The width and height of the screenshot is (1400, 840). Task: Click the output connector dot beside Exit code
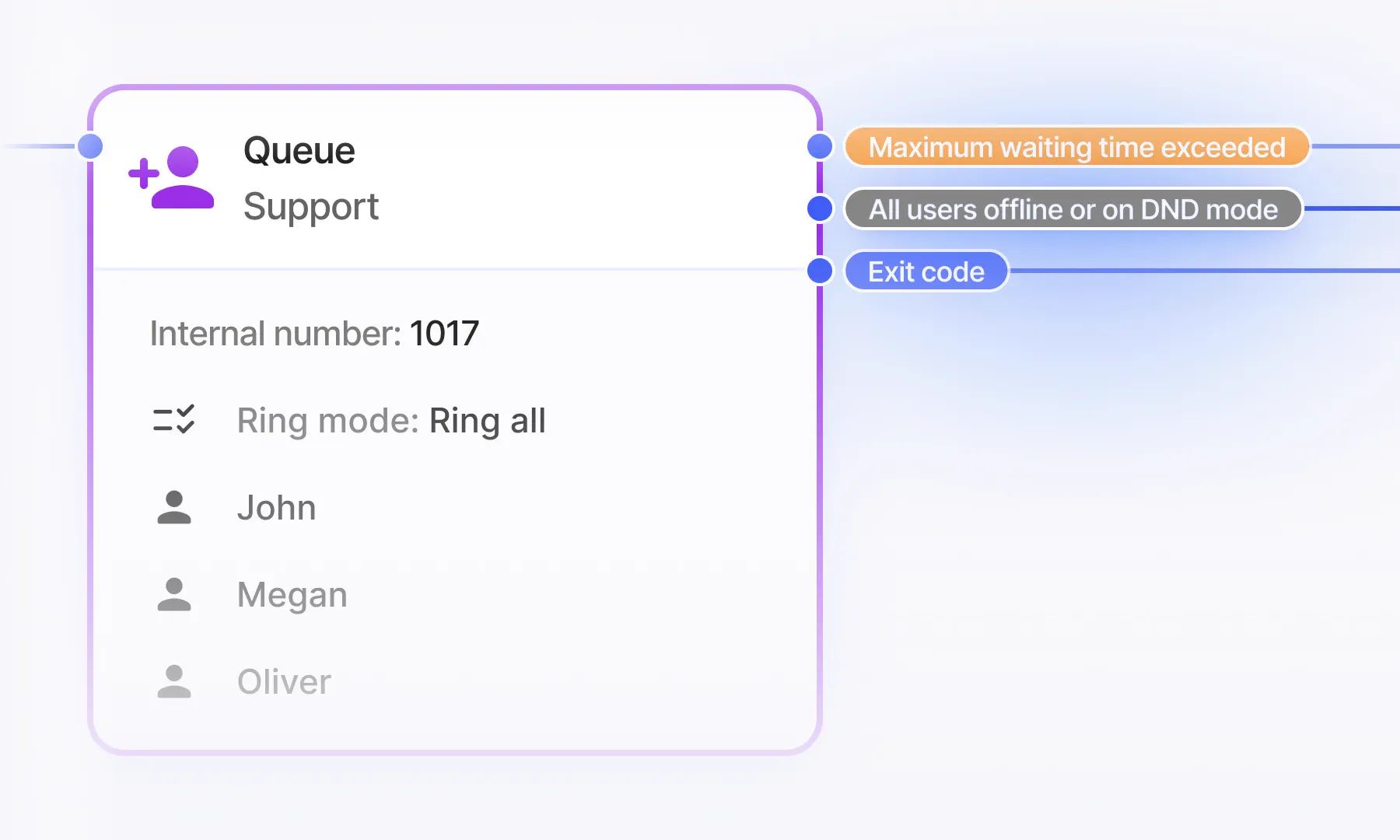click(x=820, y=271)
